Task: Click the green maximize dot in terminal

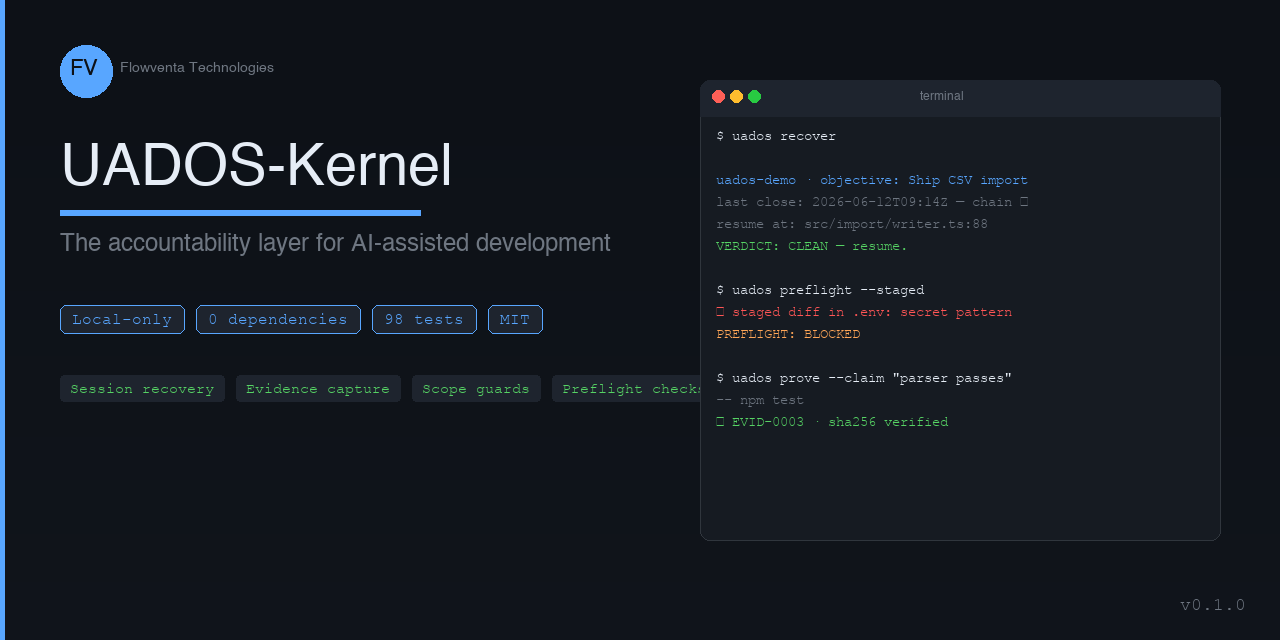Action: point(754,96)
